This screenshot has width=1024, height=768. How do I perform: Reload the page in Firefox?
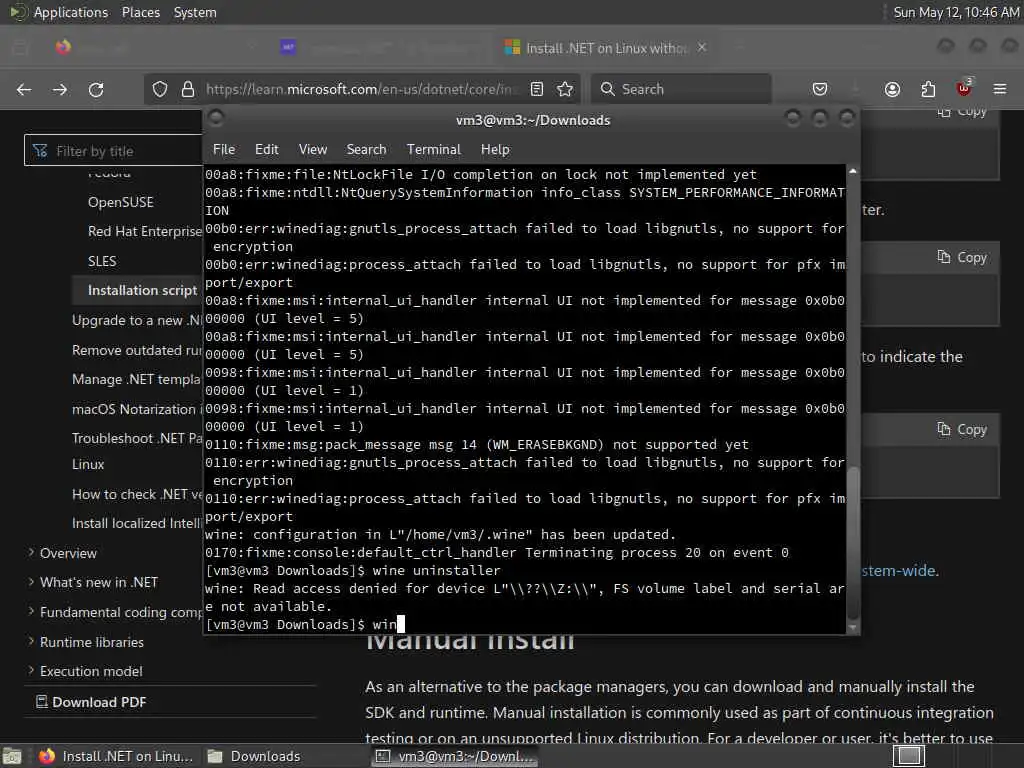pyautogui.click(x=96, y=89)
